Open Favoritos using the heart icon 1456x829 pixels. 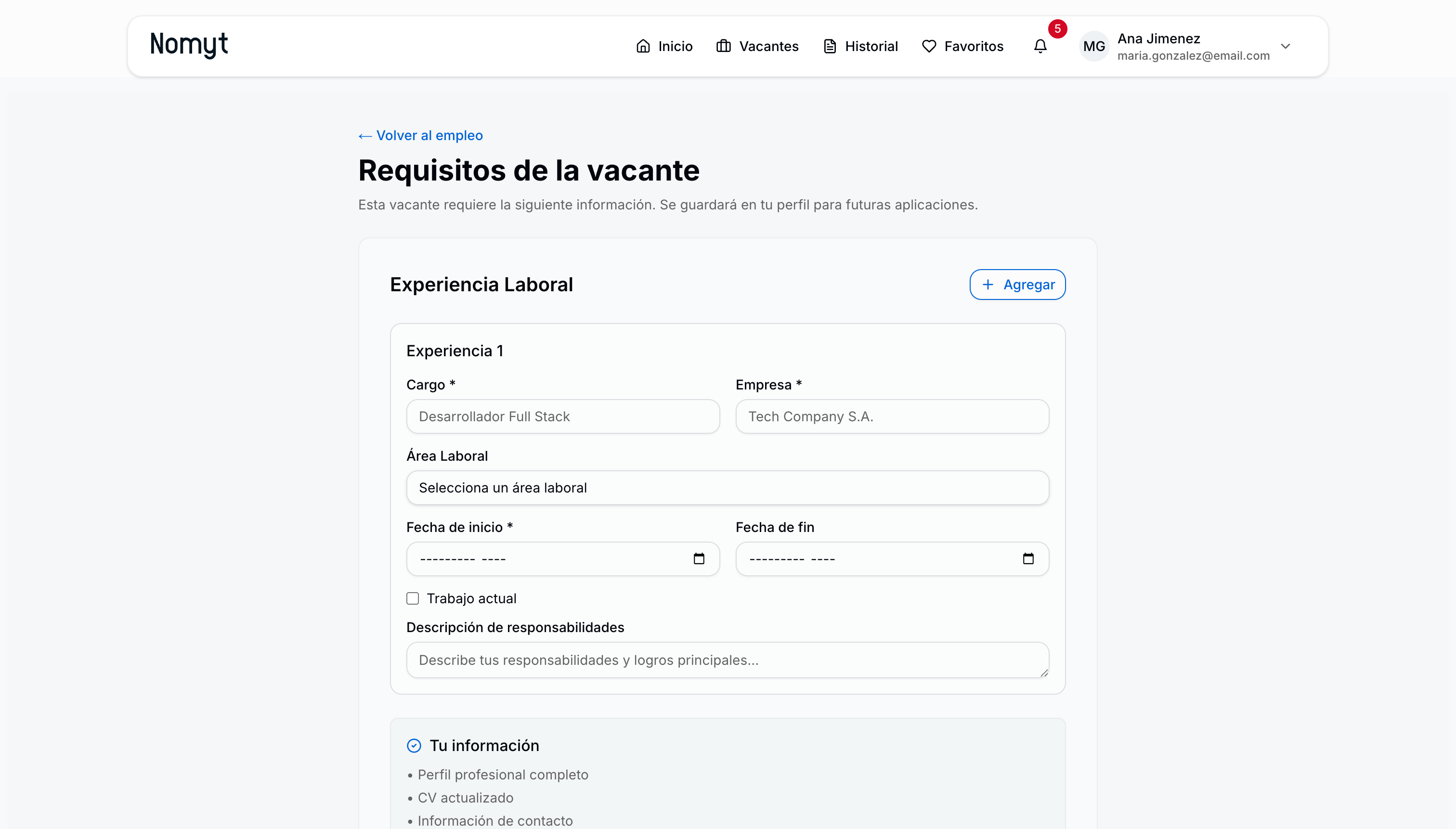pos(928,46)
